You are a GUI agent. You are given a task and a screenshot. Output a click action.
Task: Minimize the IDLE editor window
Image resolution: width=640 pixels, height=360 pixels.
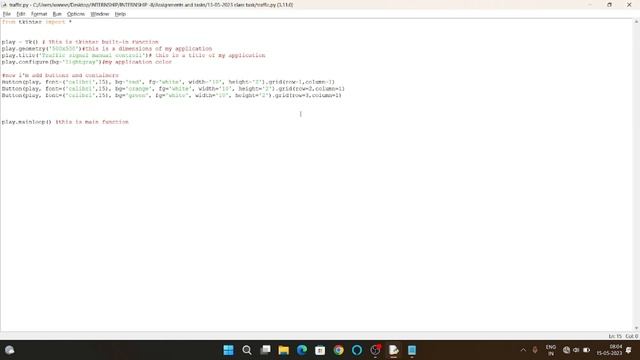coord(590,5)
